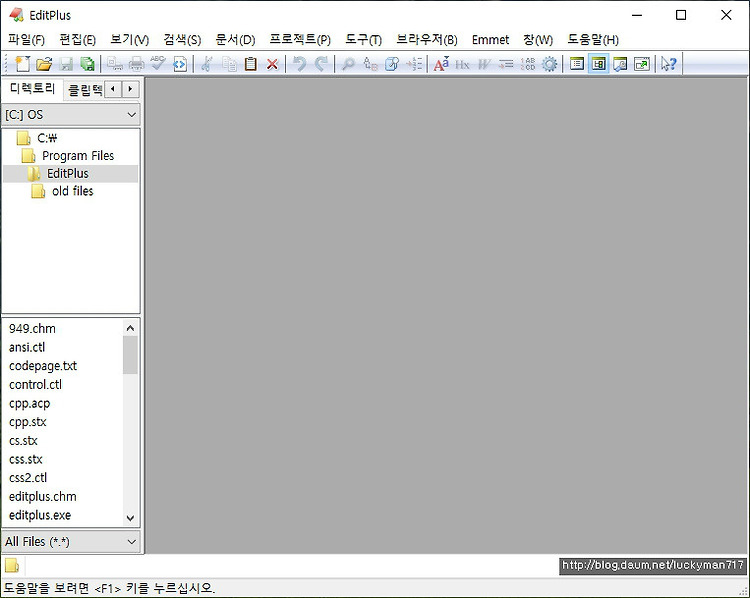Image resolution: width=750 pixels, height=598 pixels.
Task: Click the Open file folder icon
Action: 44,64
